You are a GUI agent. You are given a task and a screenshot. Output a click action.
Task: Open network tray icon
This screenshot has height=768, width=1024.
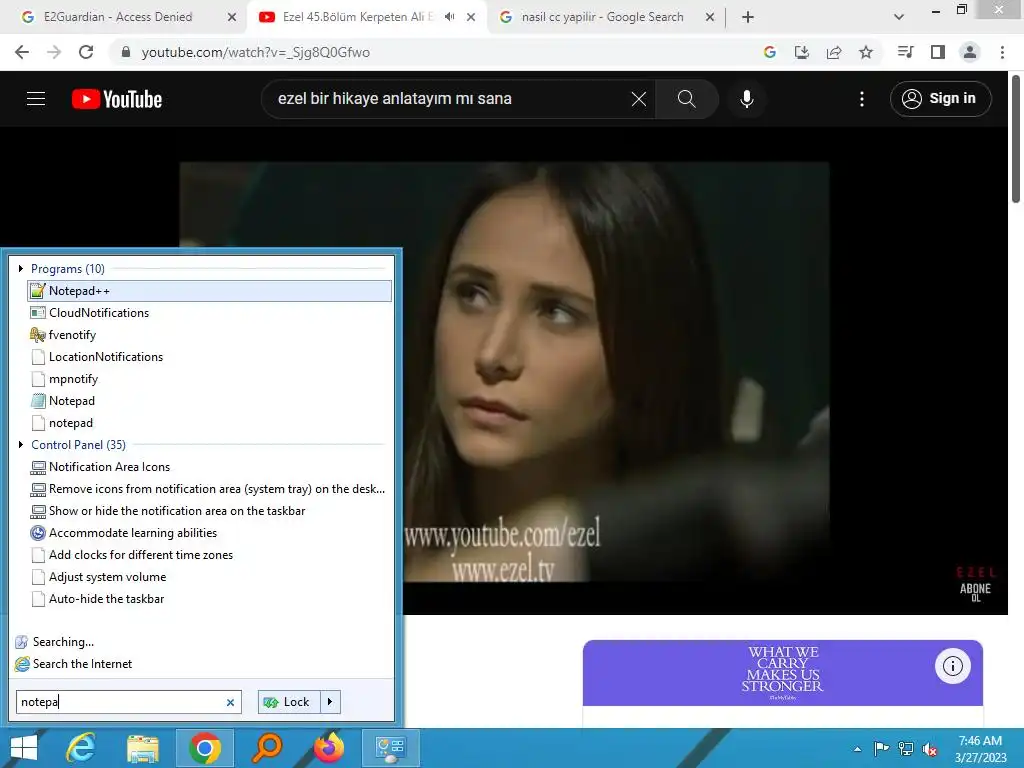pos(906,749)
